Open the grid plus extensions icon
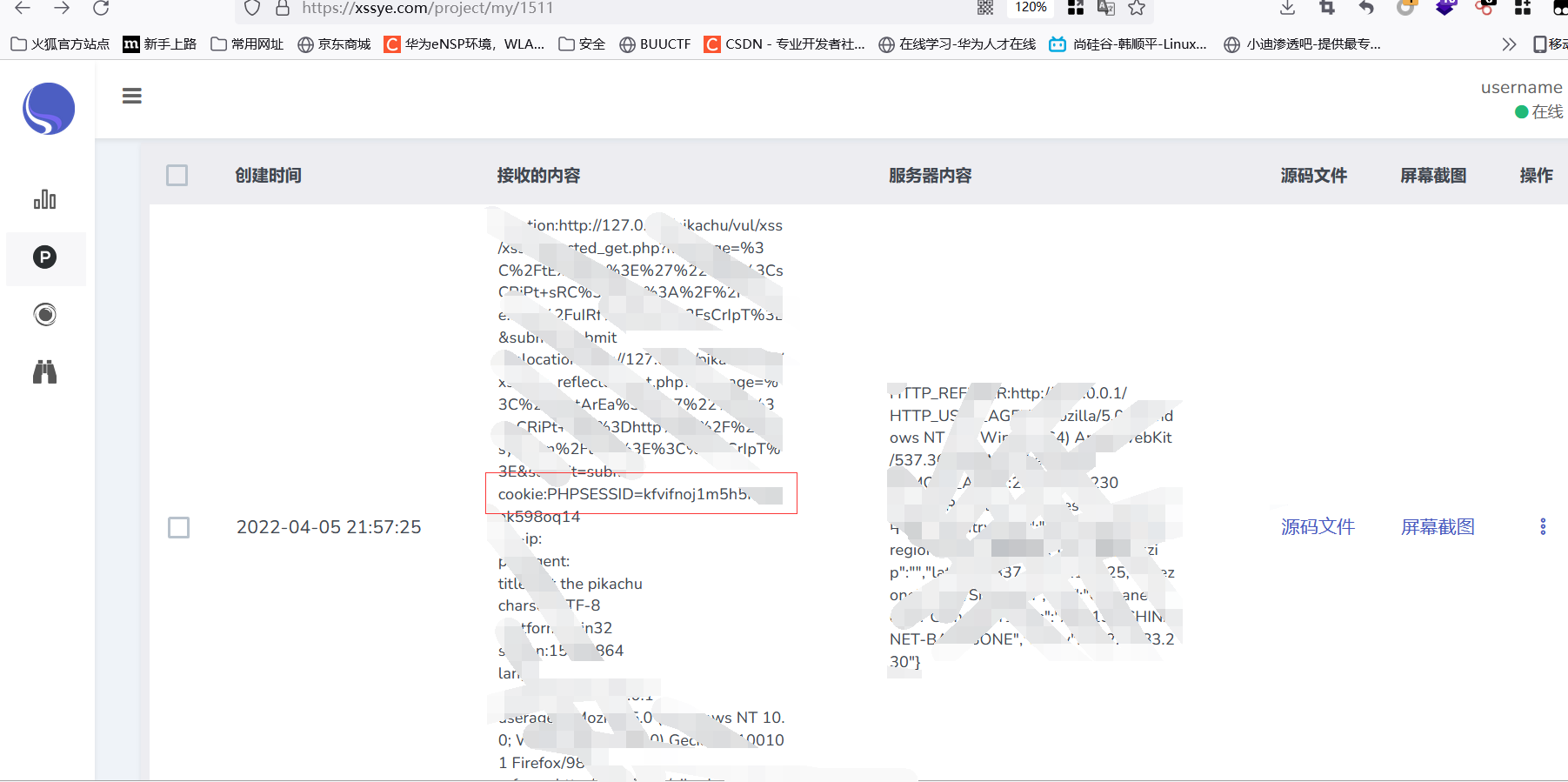This screenshot has height=782, width=1568. [1523, 8]
